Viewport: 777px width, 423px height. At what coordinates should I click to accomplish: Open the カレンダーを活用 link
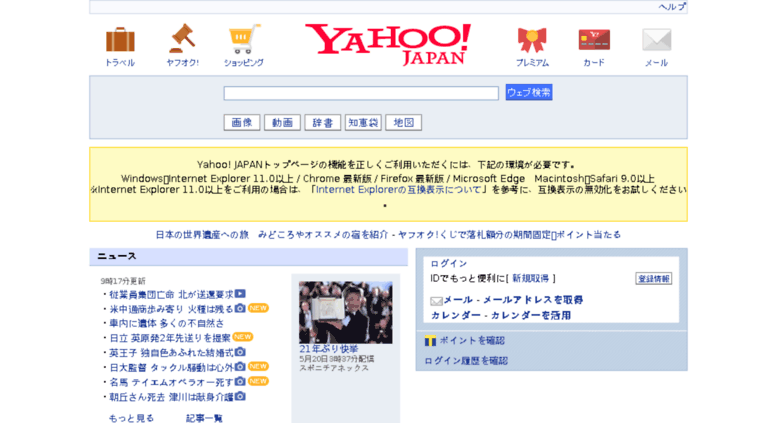click(x=531, y=315)
